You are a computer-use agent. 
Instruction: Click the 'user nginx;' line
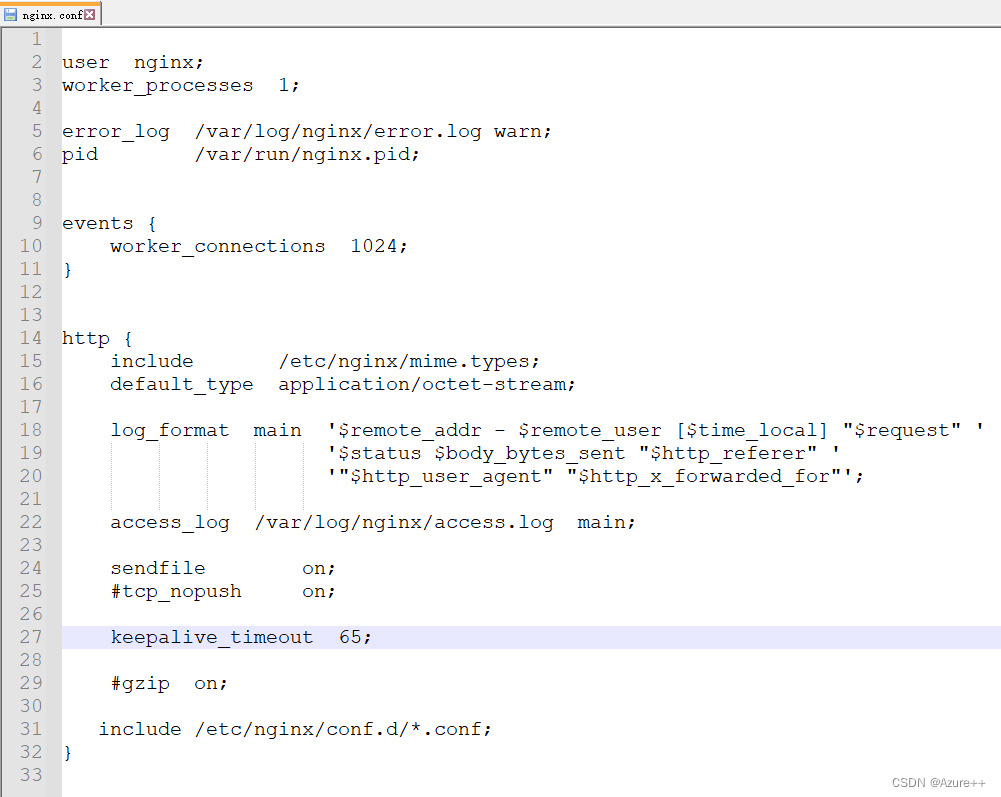[x=133, y=63]
